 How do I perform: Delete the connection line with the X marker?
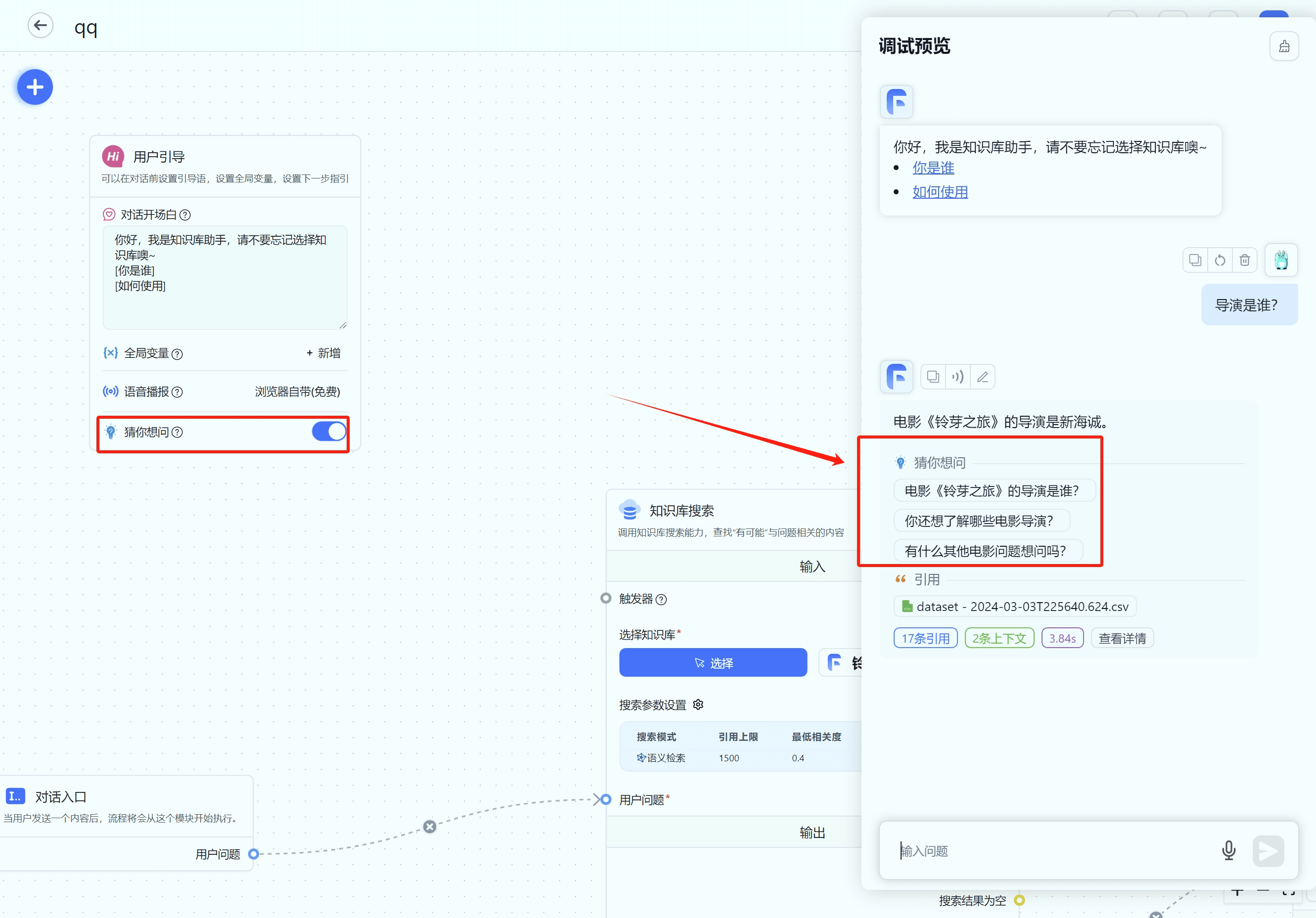pos(429,827)
